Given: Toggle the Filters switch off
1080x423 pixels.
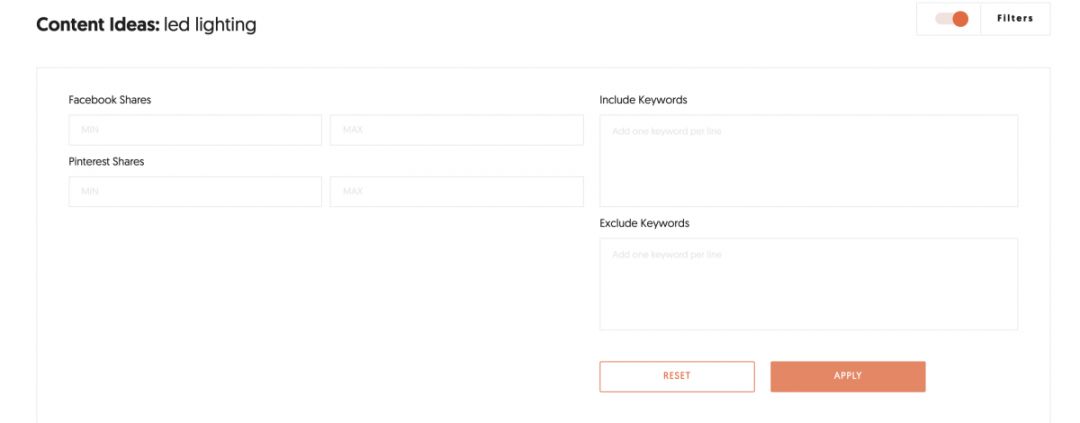Looking at the screenshot, I should pos(951,19).
